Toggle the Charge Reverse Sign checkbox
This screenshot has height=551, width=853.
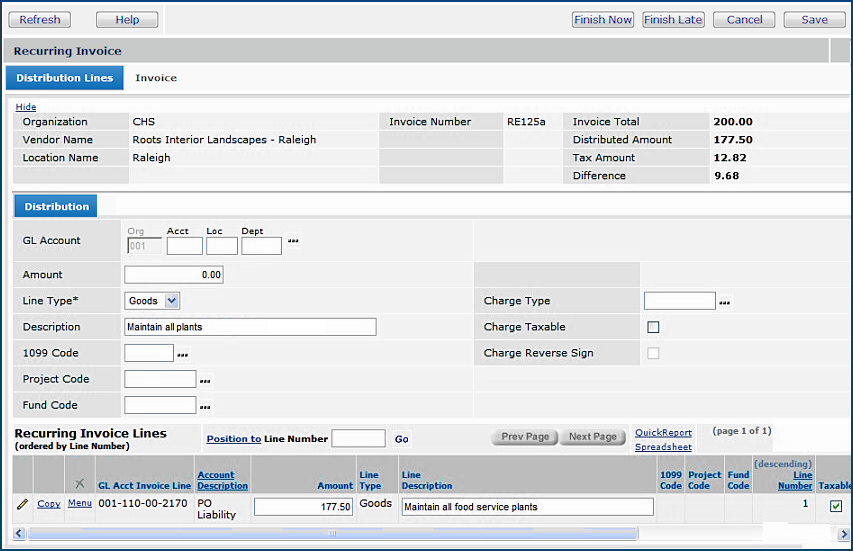(653, 353)
